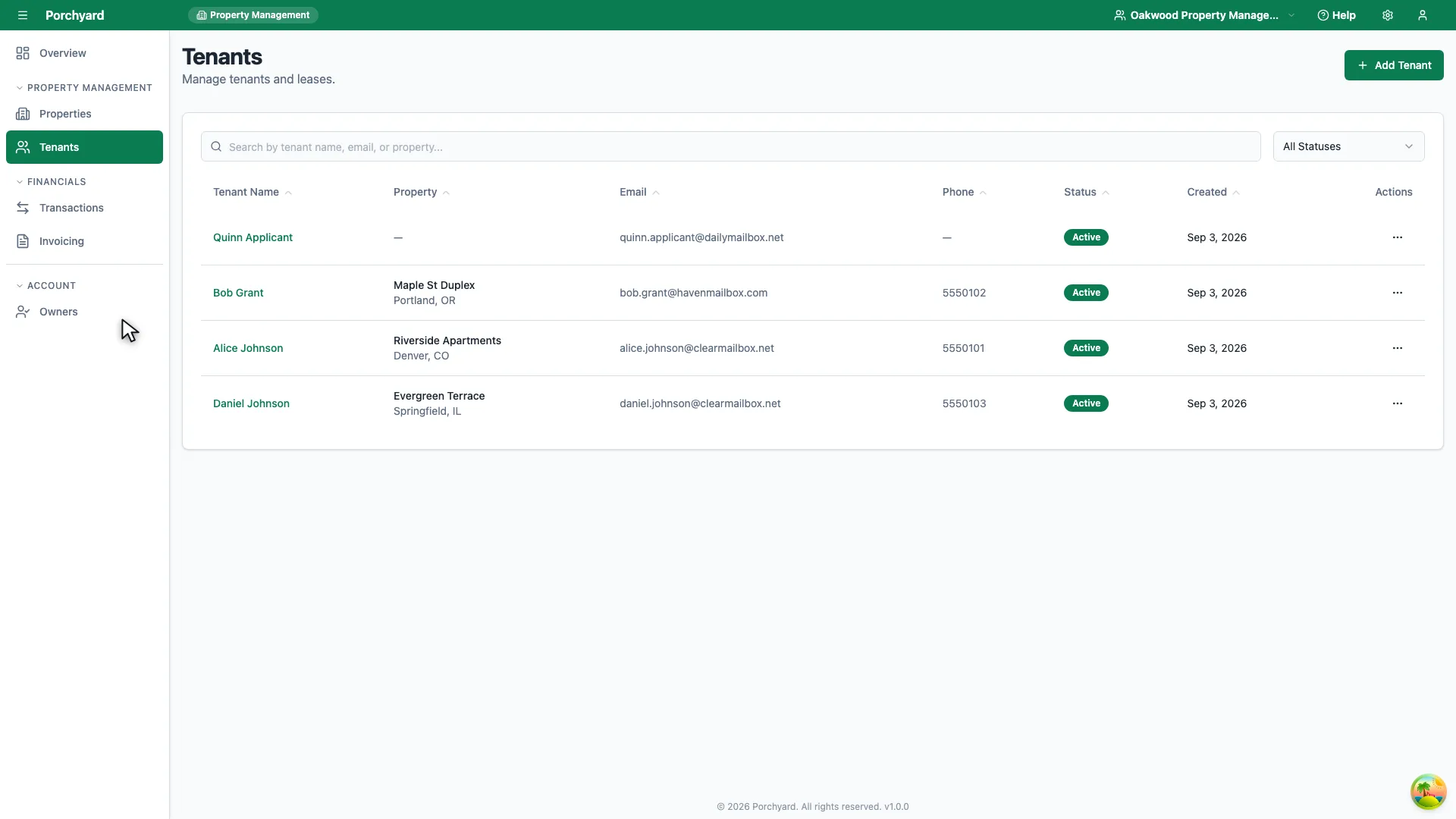The image size is (1456, 819).
Task: Open Oakwood Property Management organization switcher
Action: pos(1204,15)
